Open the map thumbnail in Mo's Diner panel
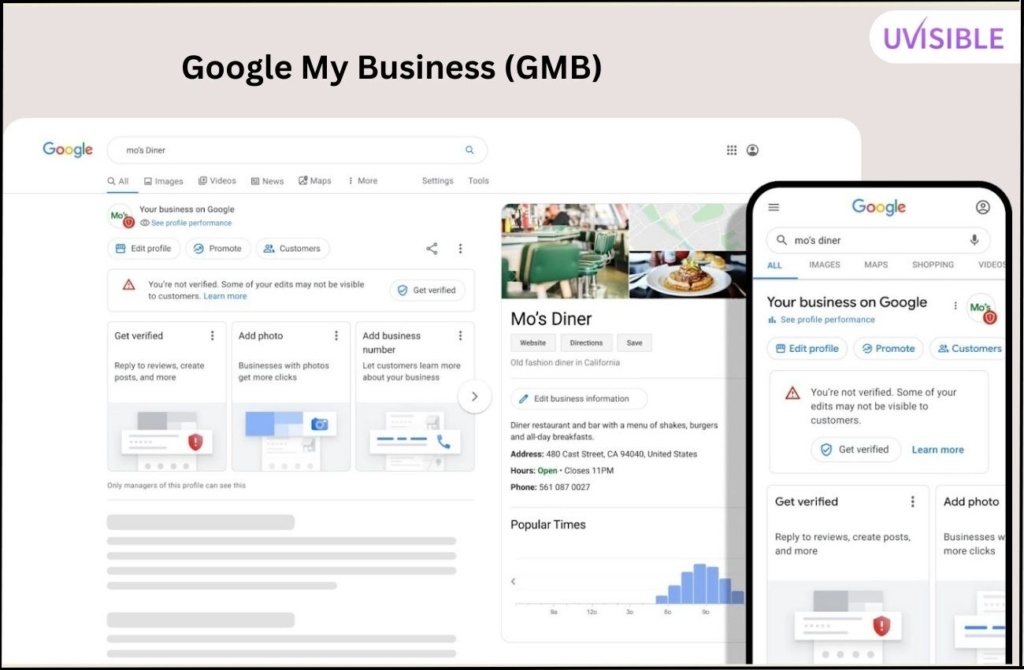The image size is (1024, 670). click(x=687, y=227)
